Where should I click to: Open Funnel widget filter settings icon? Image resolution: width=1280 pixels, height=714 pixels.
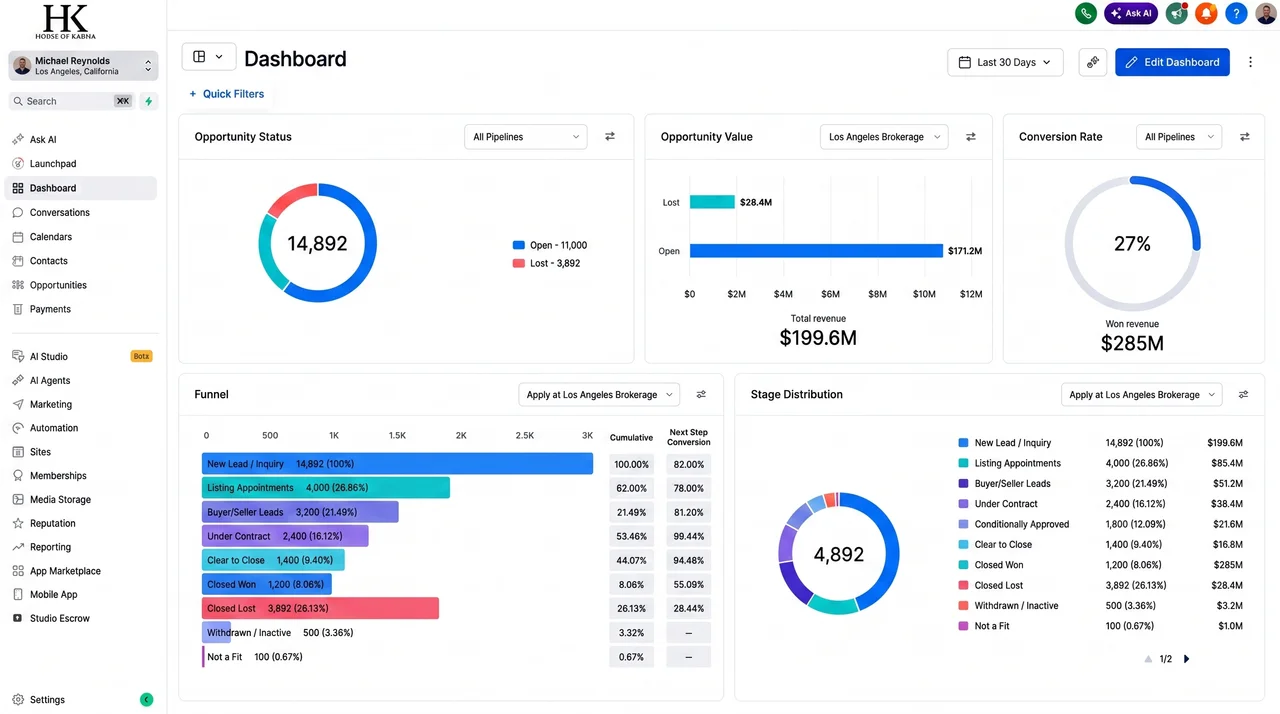click(701, 395)
